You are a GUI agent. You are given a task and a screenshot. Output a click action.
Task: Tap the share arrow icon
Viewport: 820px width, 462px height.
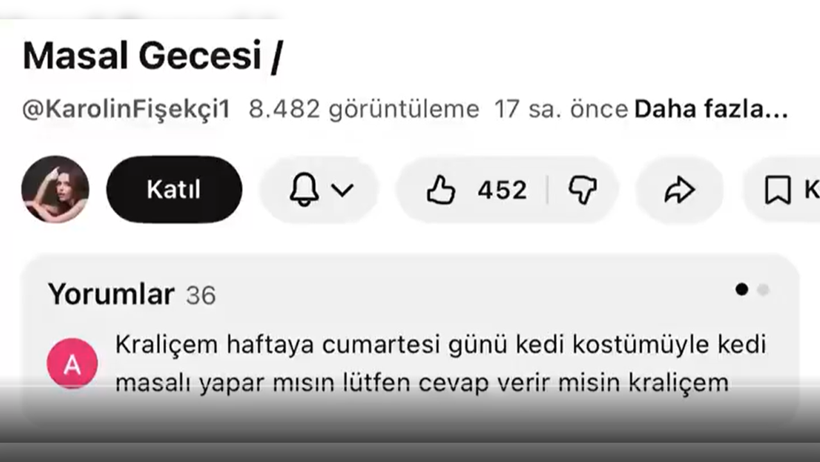point(679,190)
